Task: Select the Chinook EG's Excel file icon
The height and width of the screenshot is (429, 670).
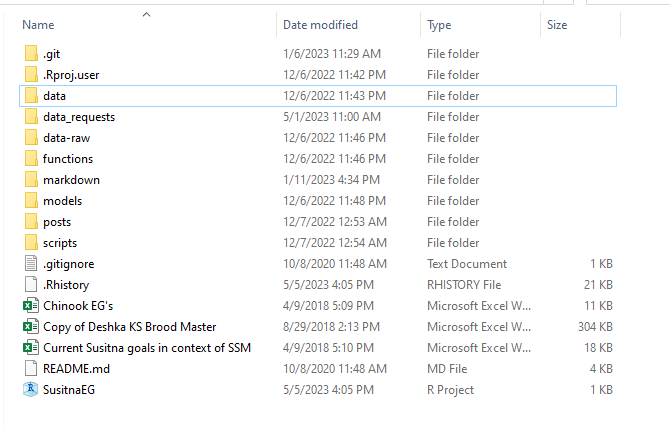Action: tap(31, 306)
